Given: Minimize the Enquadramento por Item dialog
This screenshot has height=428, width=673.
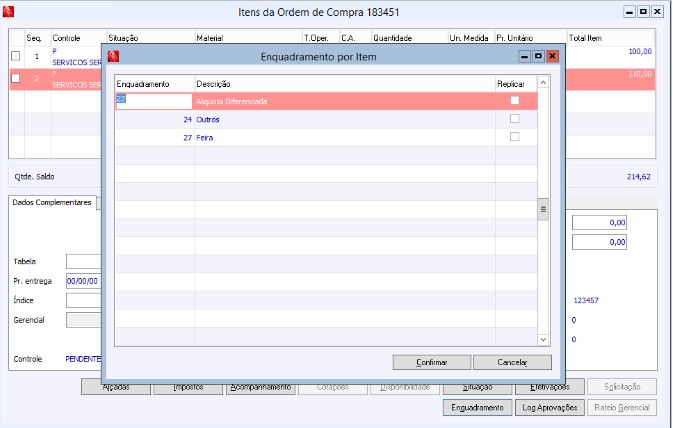Looking at the screenshot, I should (524, 56).
